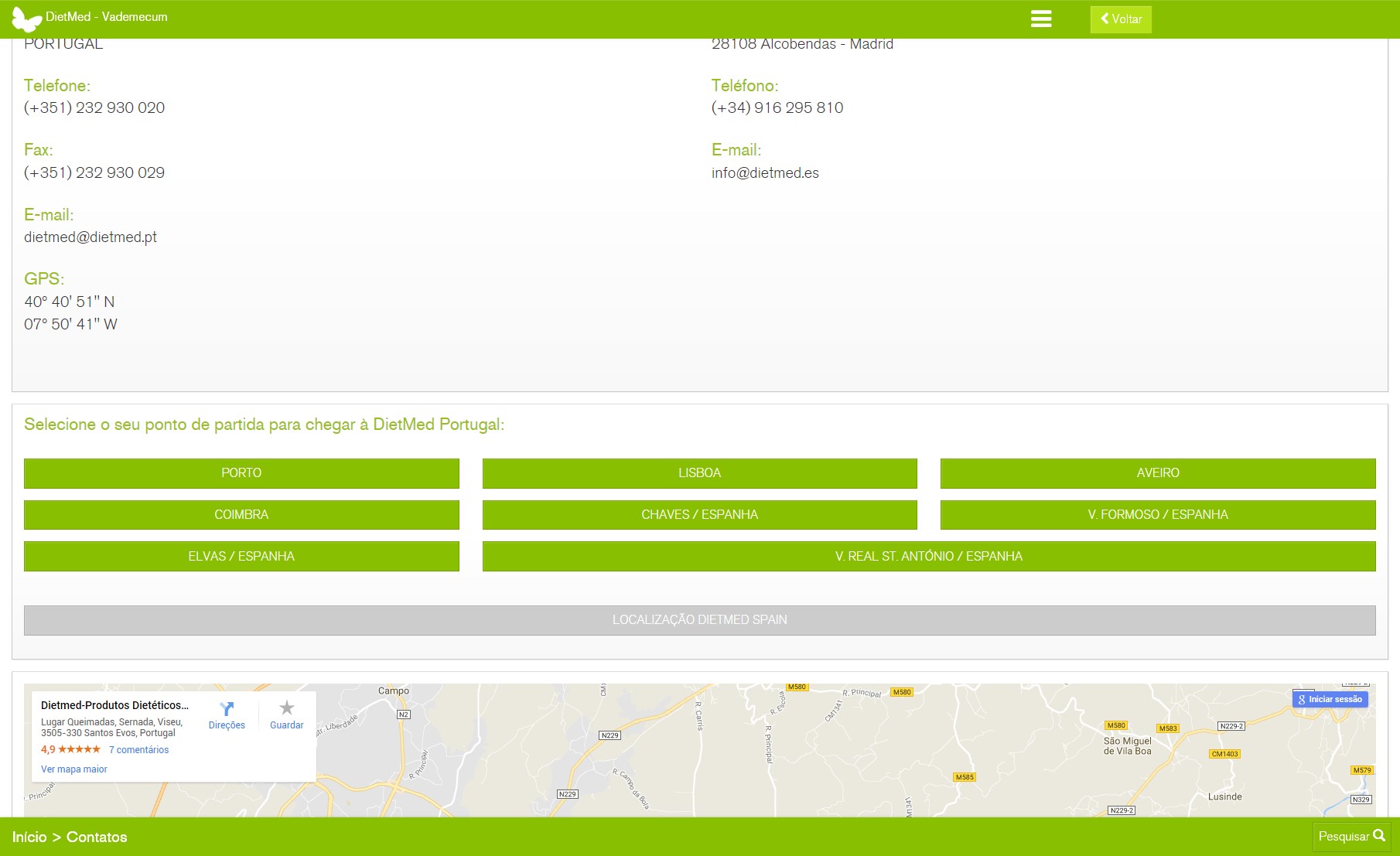This screenshot has width=1400, height=856.
Task: Click the Início breadcrumb link
Action: [29, 837]
